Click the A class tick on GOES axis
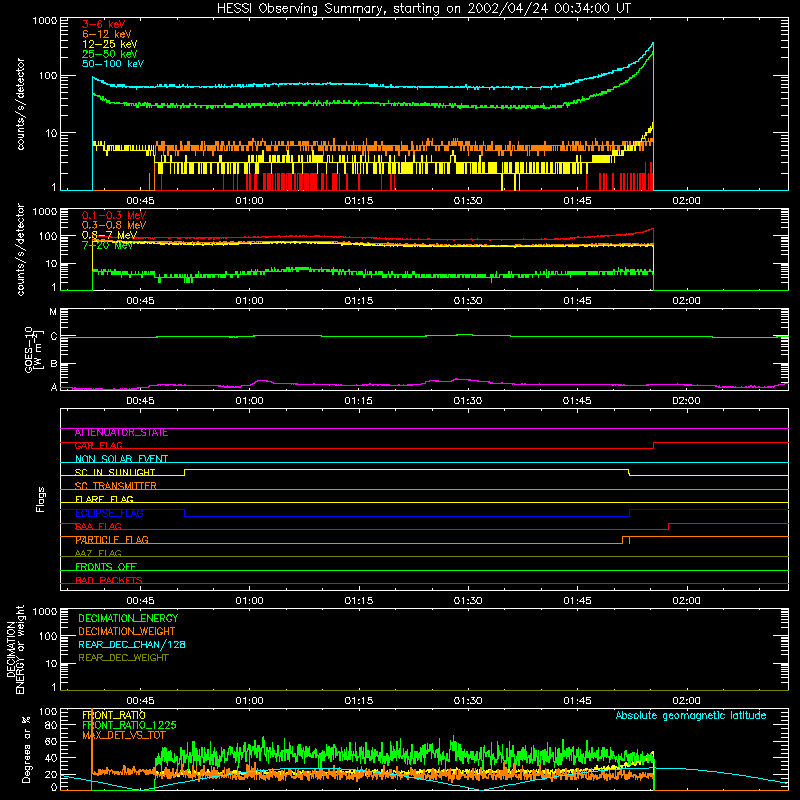 [x=54, y=387]
